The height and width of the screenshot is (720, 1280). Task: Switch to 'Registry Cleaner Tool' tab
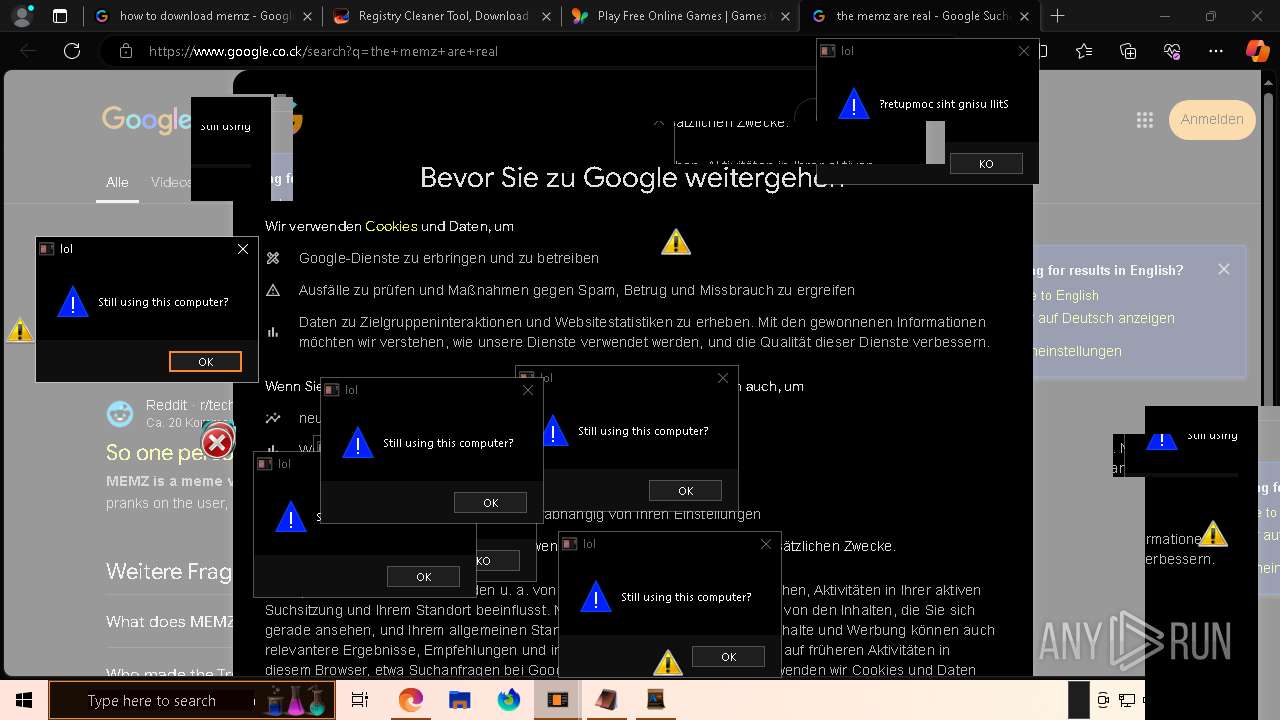pyautogui.click(x=443, y=16)
